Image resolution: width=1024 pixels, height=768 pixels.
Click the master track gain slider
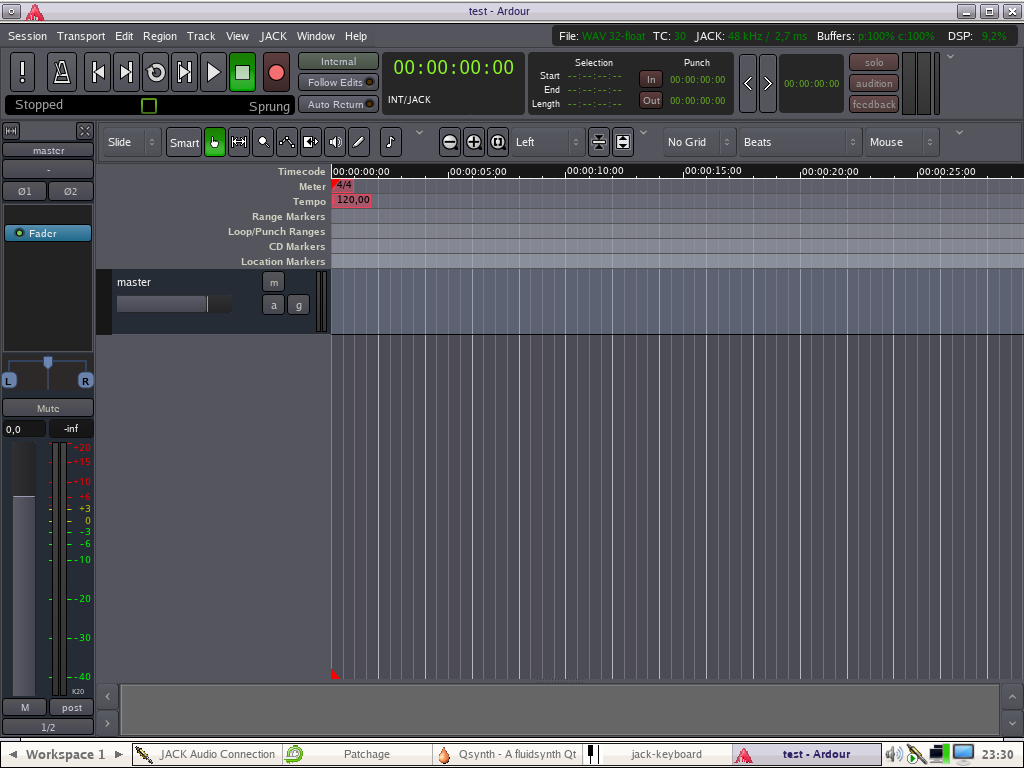tap(174, 304)
